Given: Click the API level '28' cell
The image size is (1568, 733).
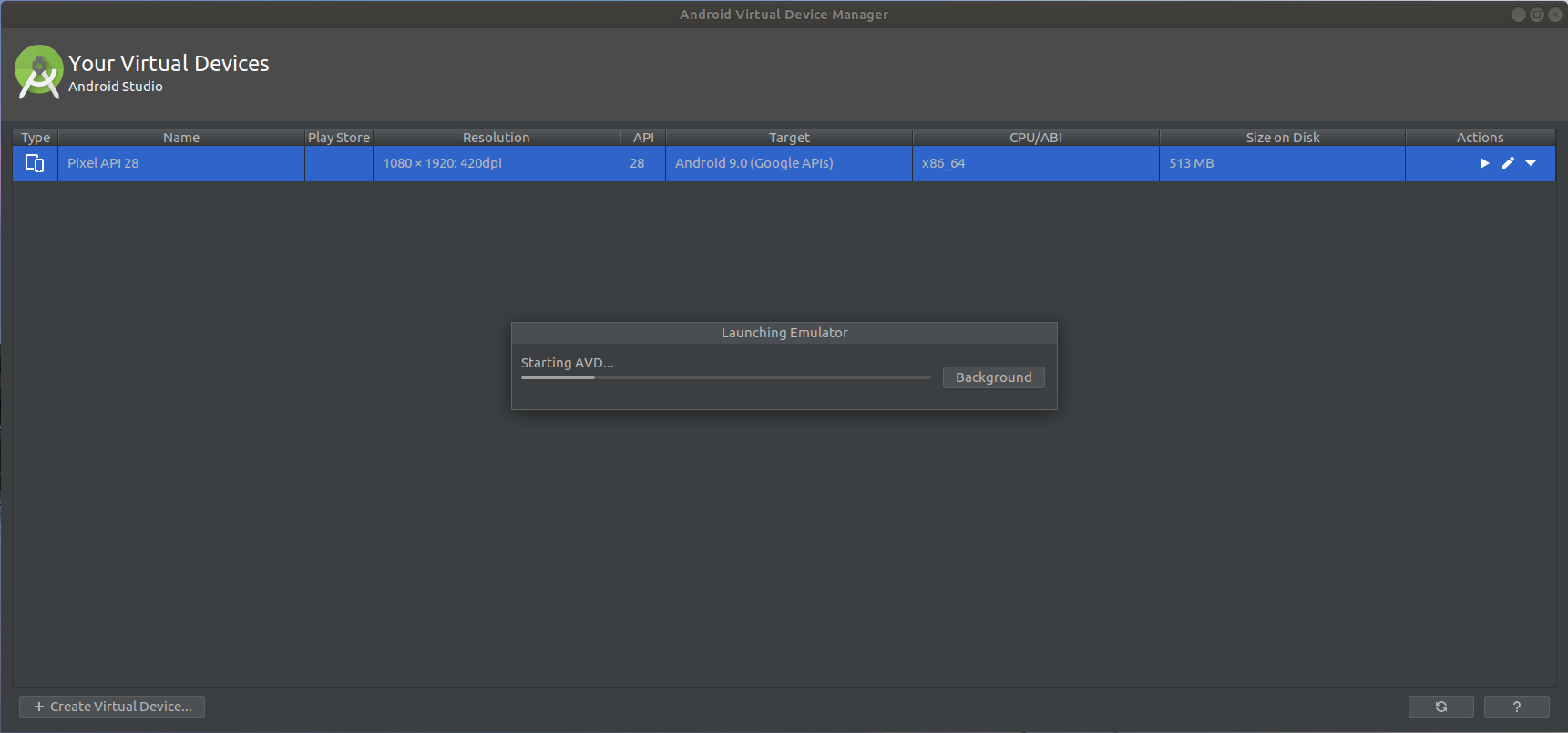Looking at the screenshot, I should 643,163.
